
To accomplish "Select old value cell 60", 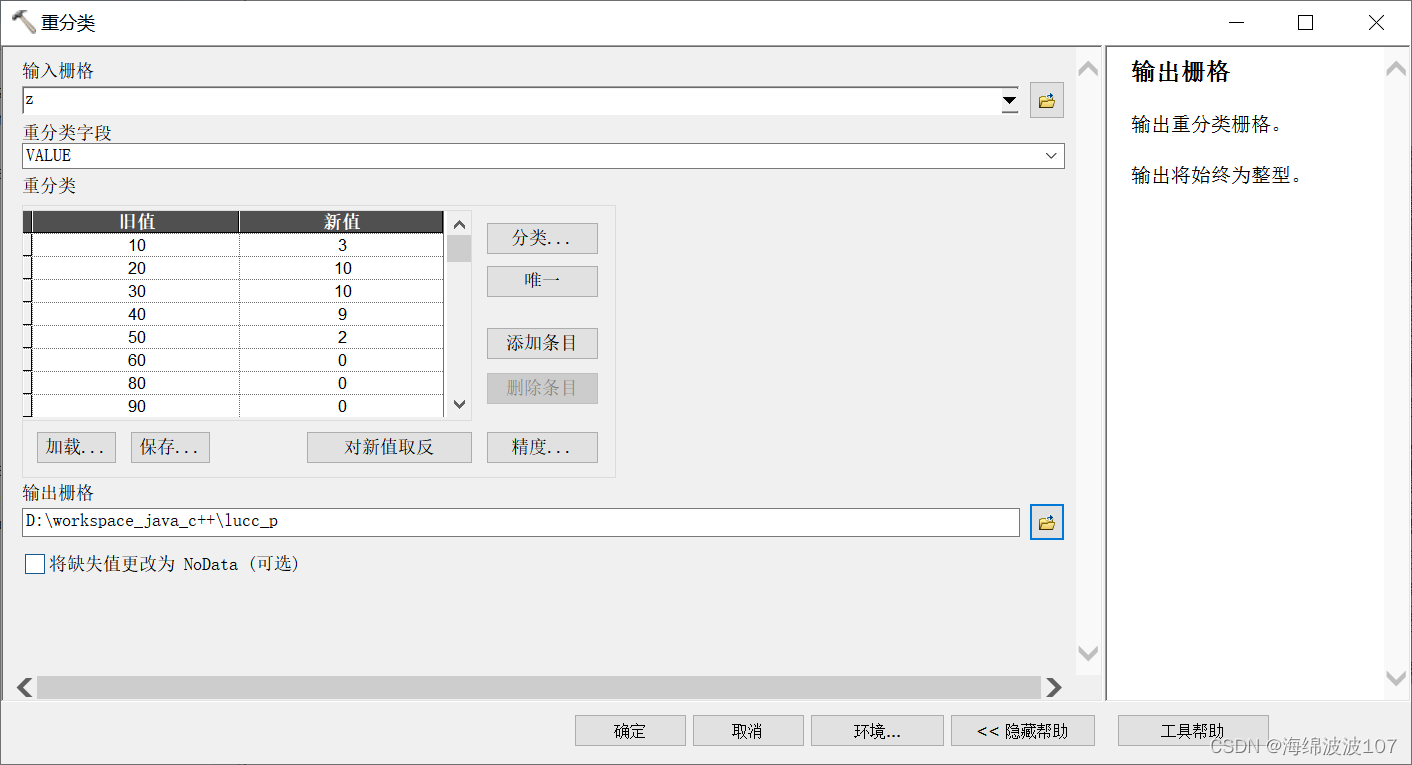I will click(x=137, y=360).
